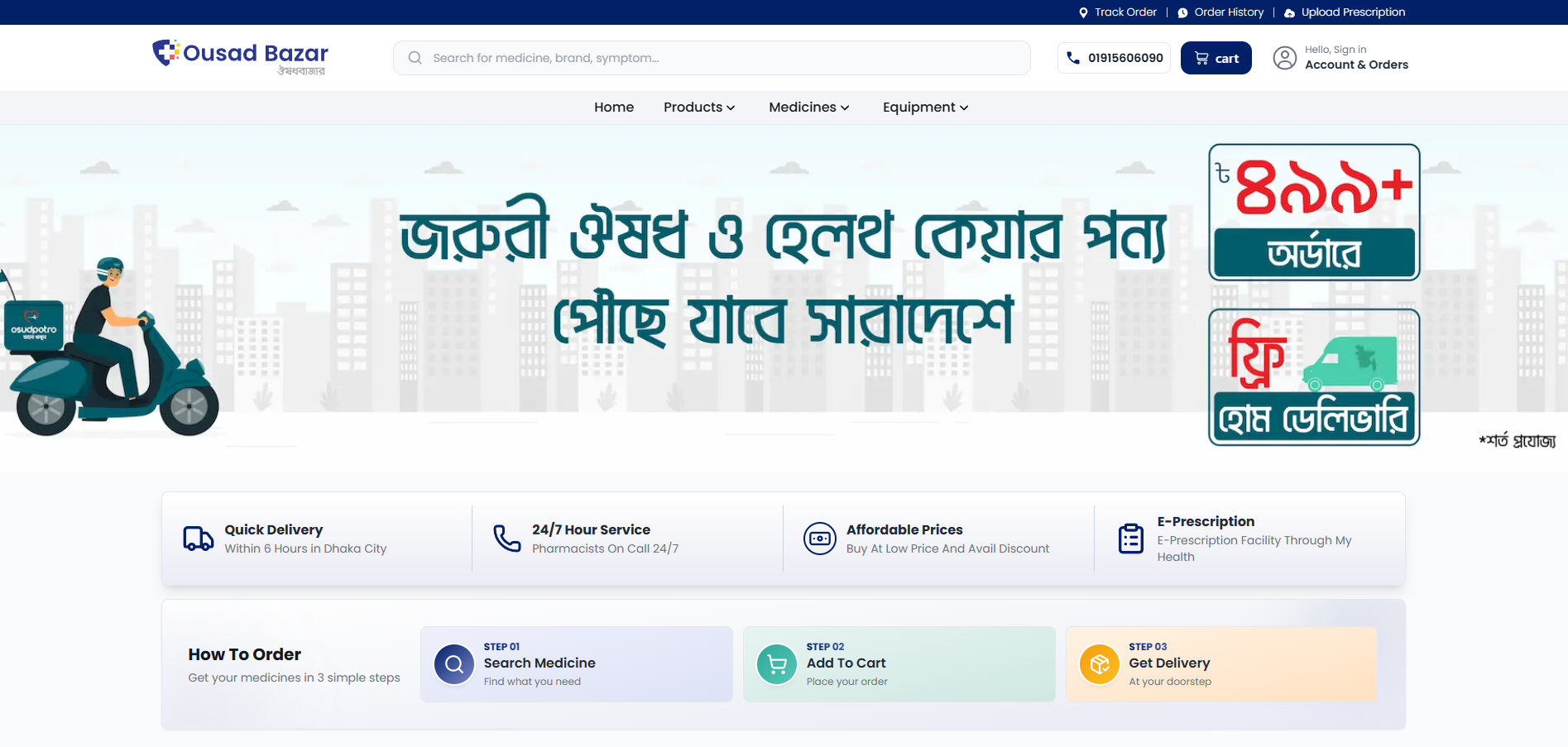Click the phone handset icon beside 01915606090
Viewport: 1568px width, 747px height.
tap(1073, 58)
